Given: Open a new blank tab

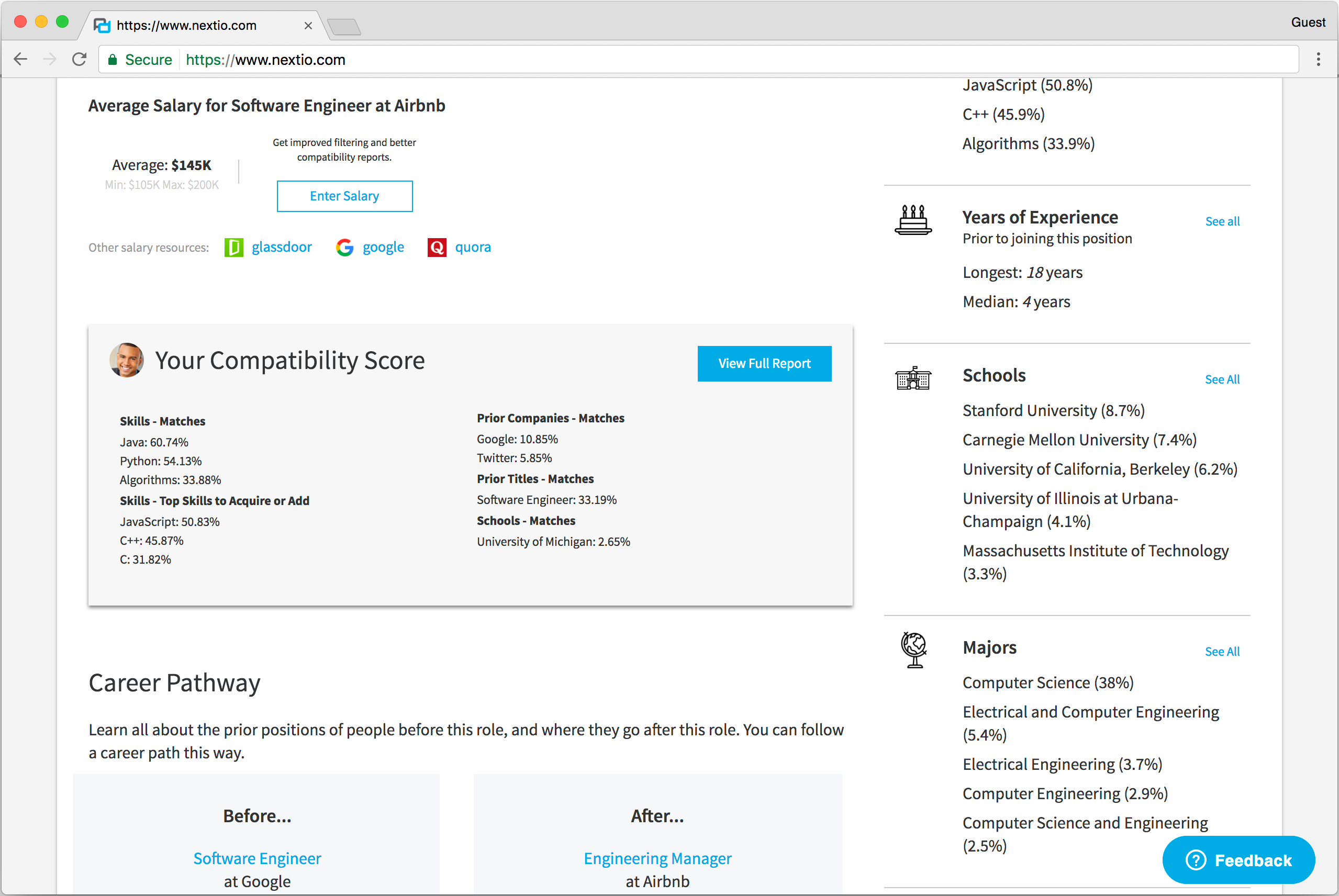Looking at the screenshot, I should click(x=344, y=26).
